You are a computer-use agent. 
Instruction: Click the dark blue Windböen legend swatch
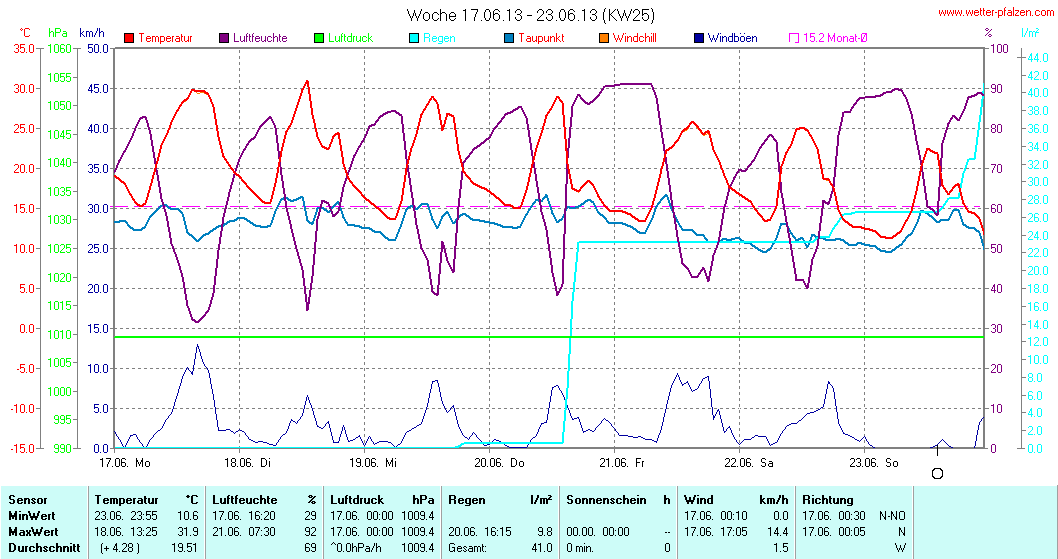click(699, 38)
